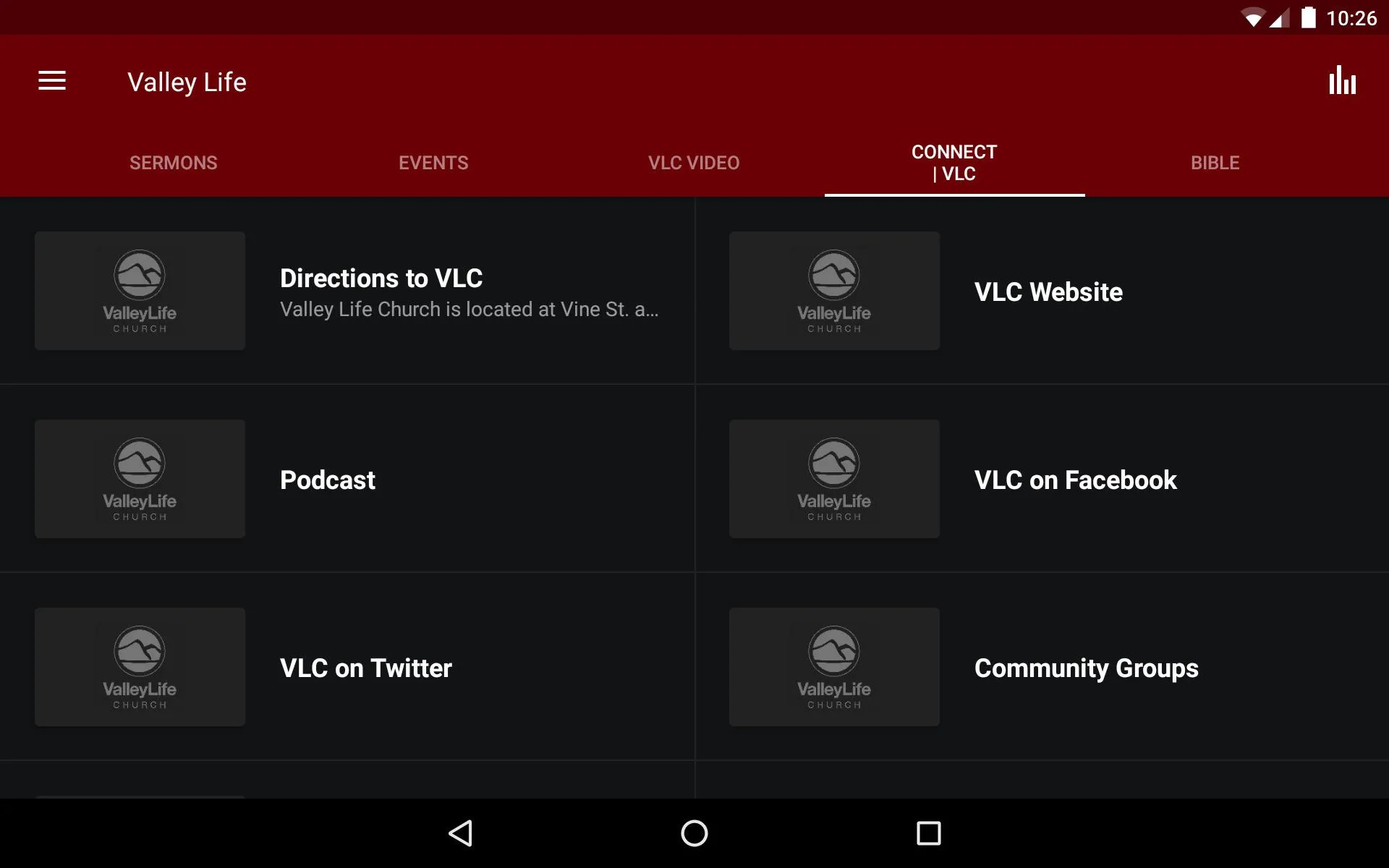Tap the VLC Website church icon
This screenshot has height=868, width=1389.
pos(834,290)
